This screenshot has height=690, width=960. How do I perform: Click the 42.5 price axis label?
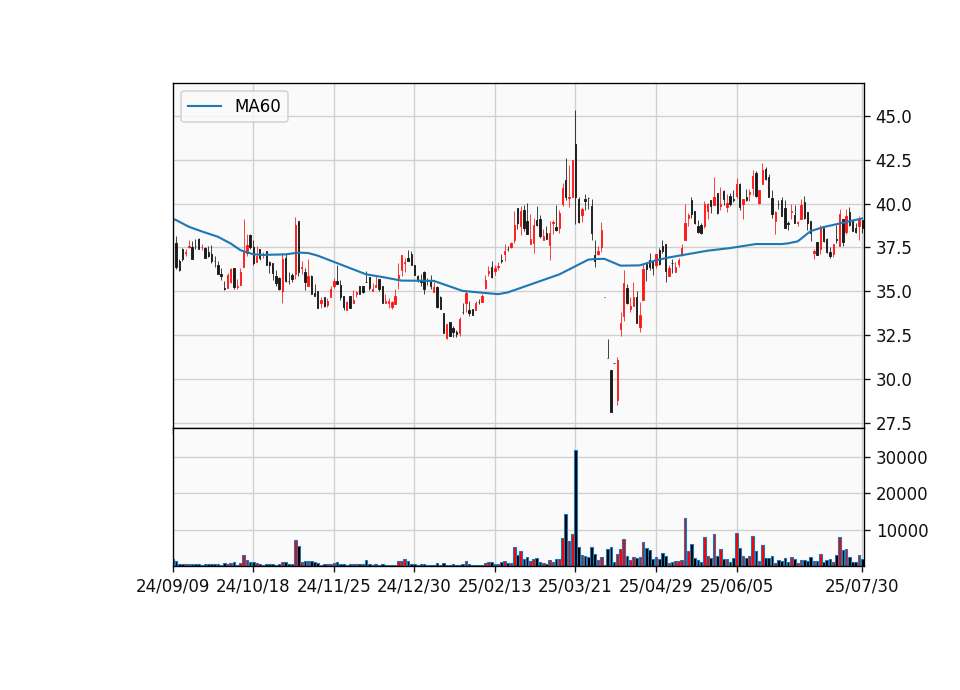893,160
